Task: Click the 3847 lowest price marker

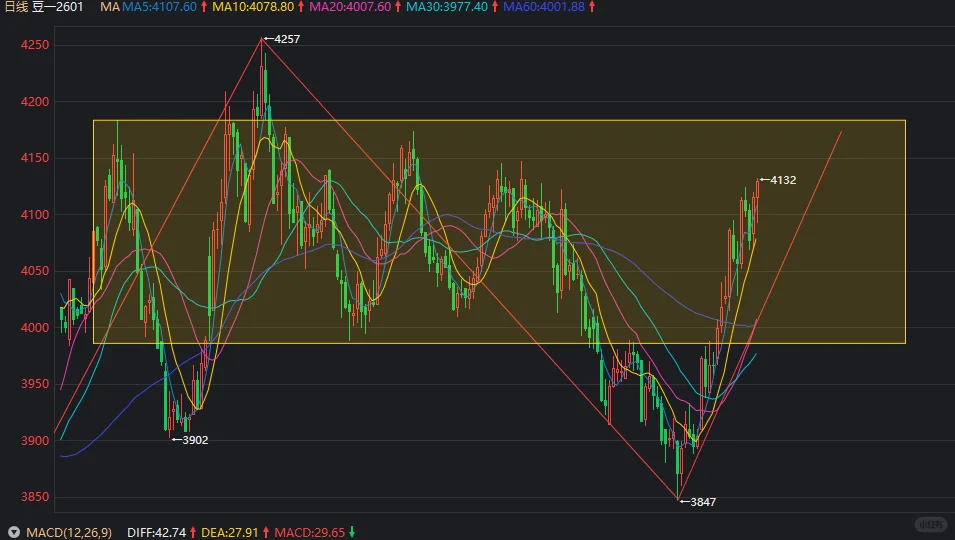Action: (x=703, y=502)
